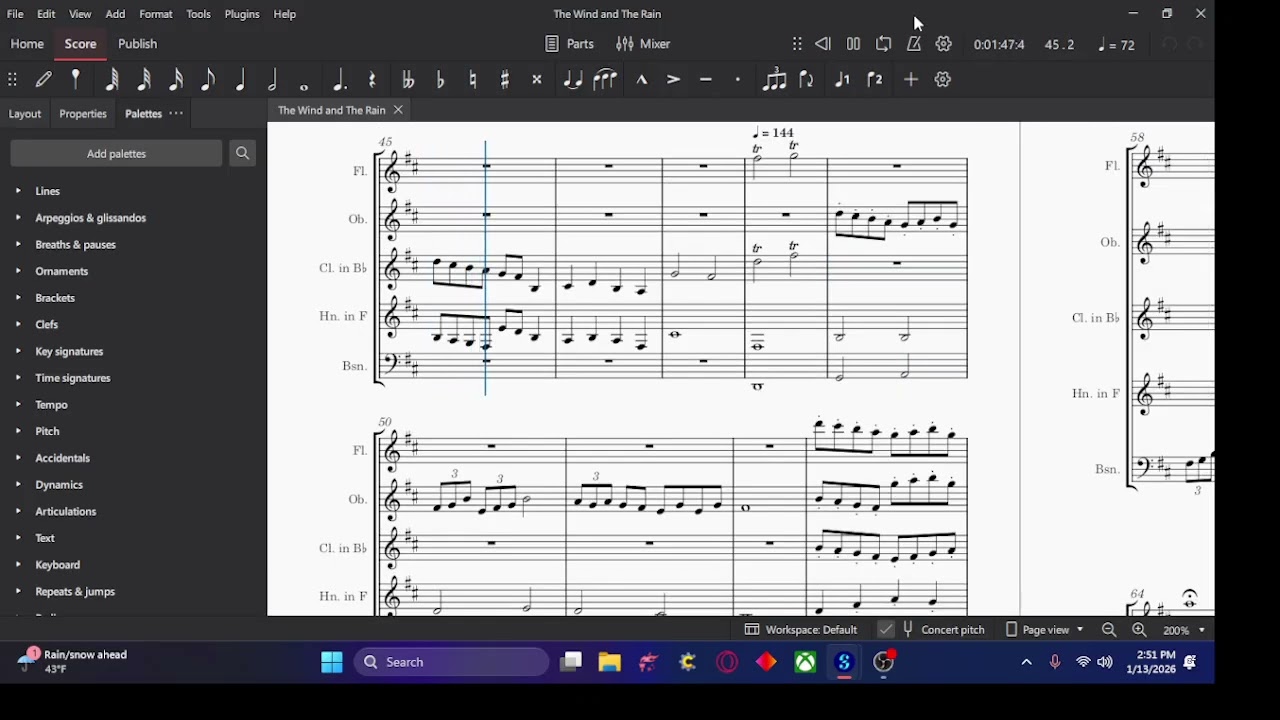
Task: Expand Breaths & pauses palette
Action: point(17,245)
